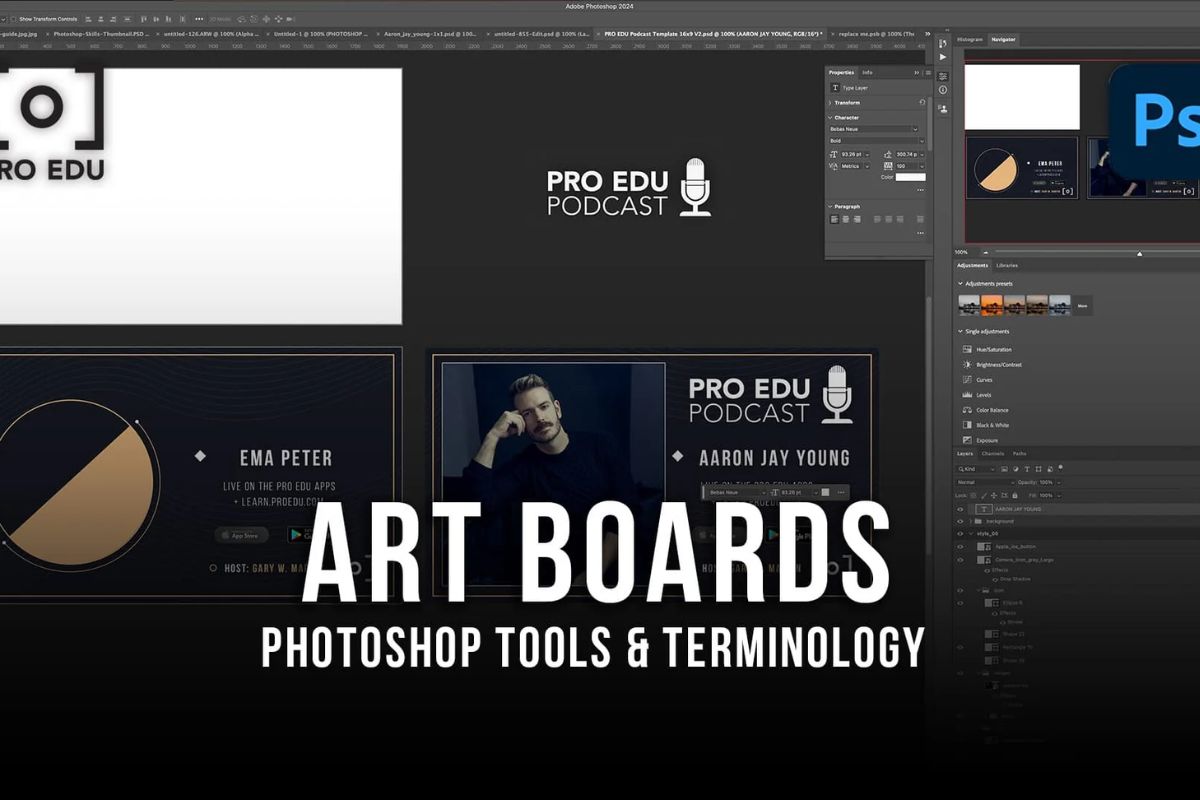Open the Actions play dock icon
The image size is (1200, 800).
tap(942, 57)
